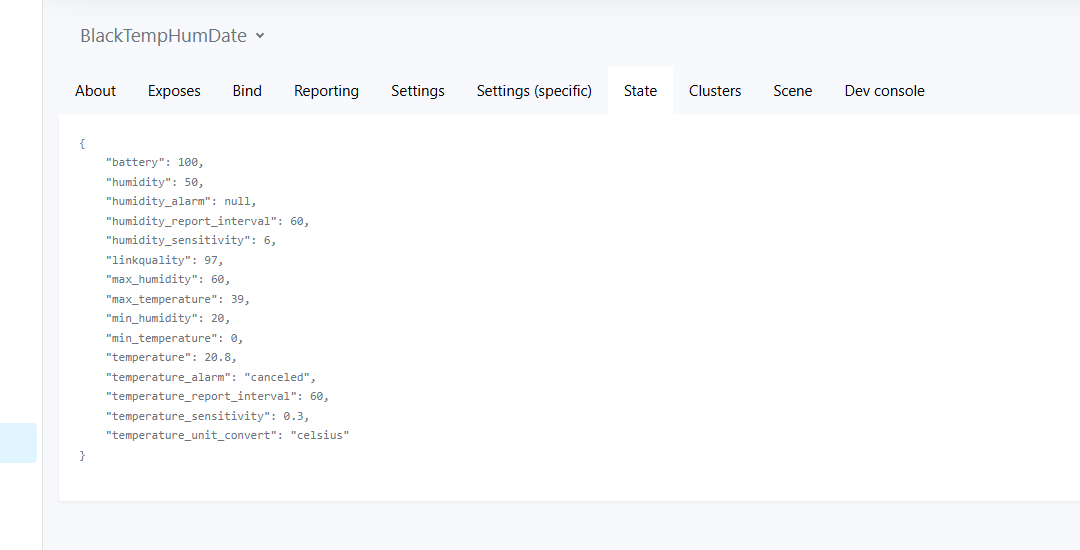Click the "humidity_sensitivity": 6 line

191,240
